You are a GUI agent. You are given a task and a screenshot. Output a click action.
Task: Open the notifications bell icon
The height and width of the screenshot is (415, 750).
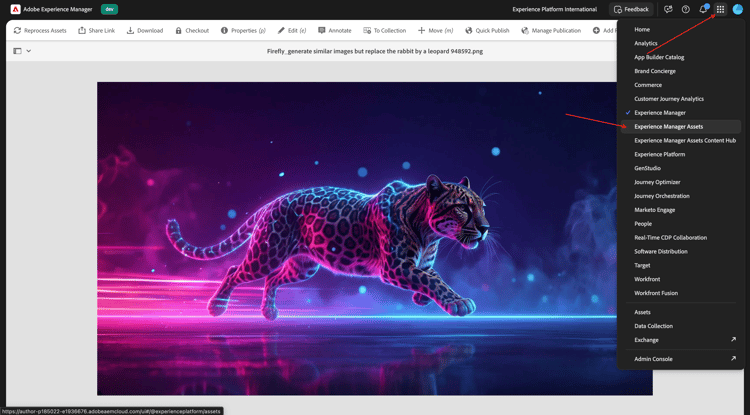click(x=703, y=9)
